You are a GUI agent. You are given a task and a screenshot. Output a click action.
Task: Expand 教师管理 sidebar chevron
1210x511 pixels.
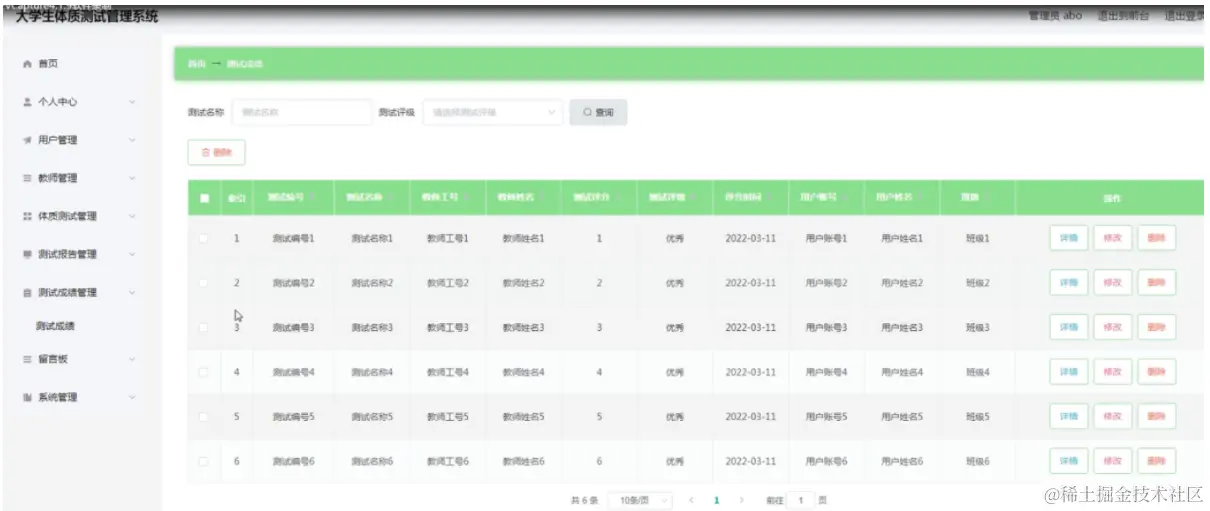(x=132, y=178)
